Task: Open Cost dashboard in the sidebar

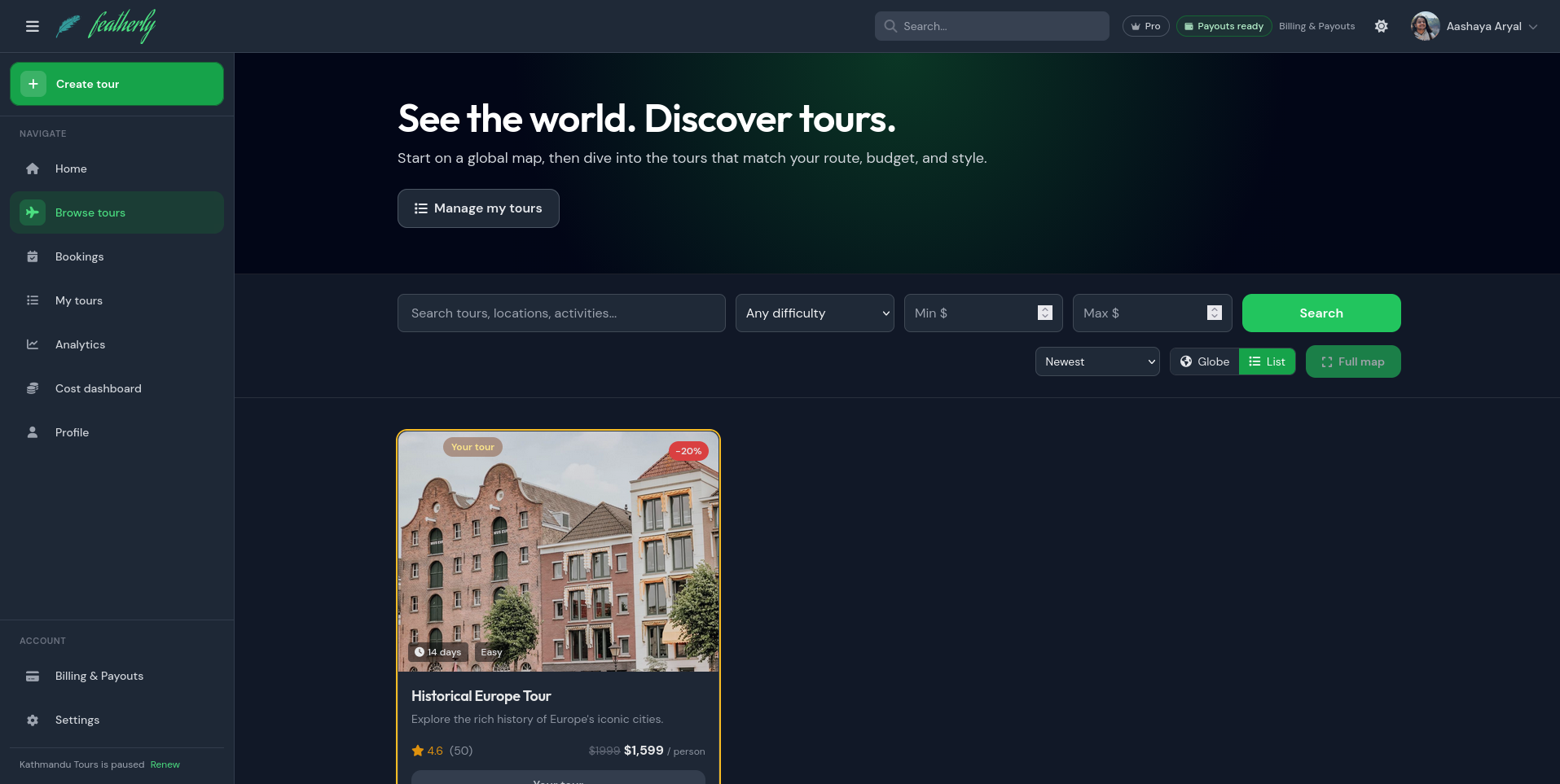Action: tap(116, 388)
